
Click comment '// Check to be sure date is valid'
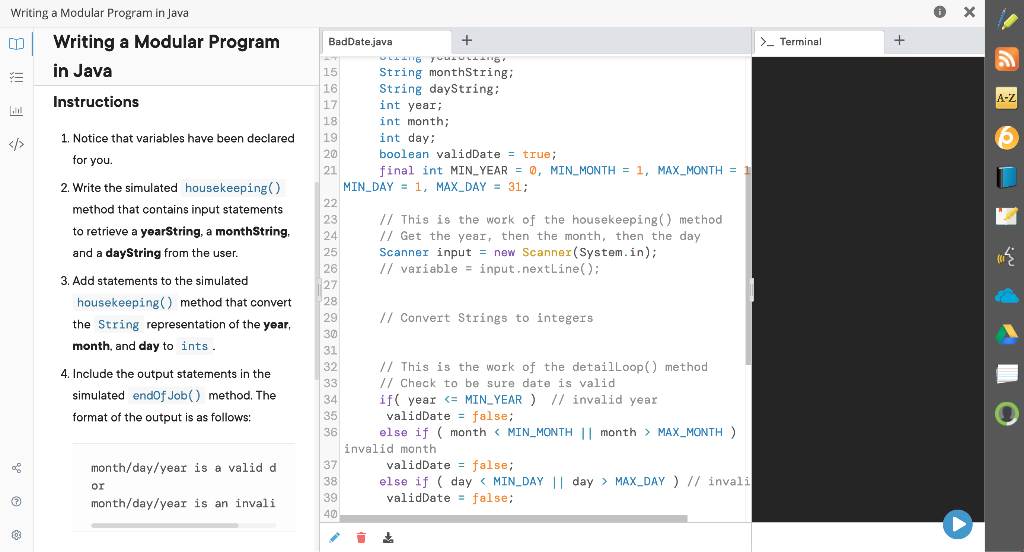497,383
